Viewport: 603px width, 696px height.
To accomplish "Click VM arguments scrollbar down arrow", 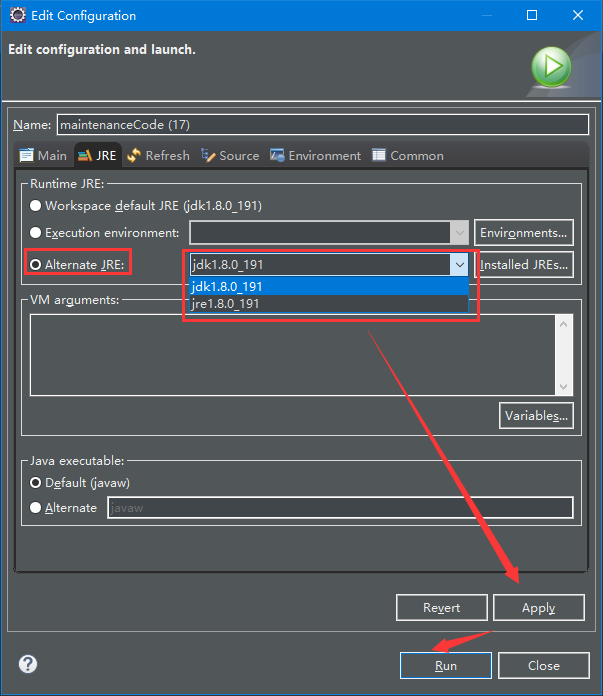I will 563,386.
